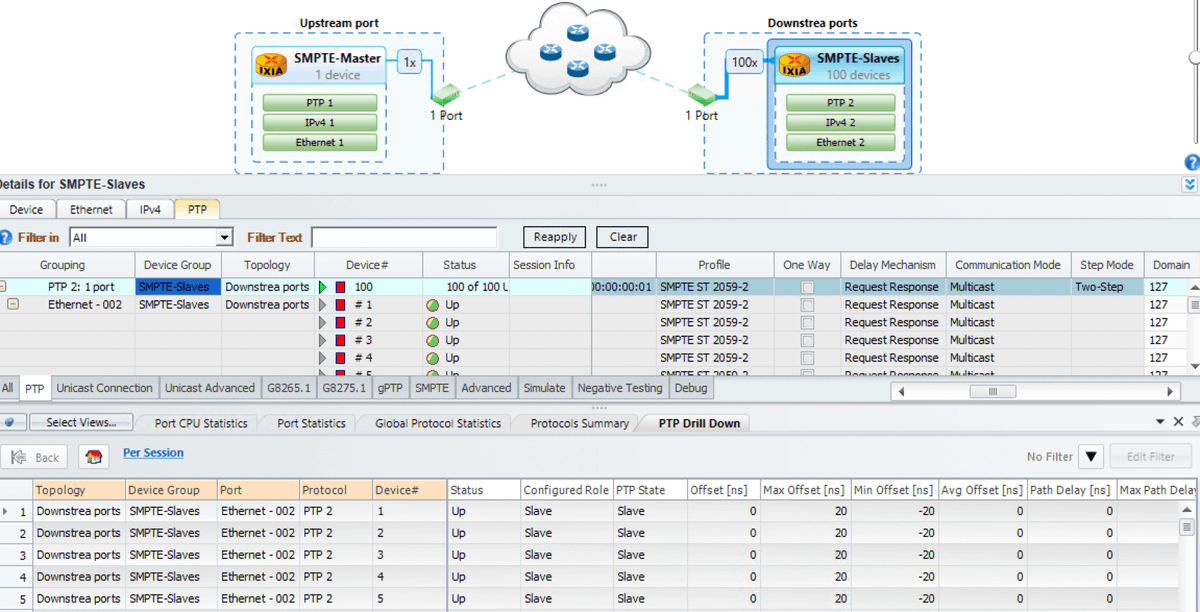Click the Two-Step cell in Step Mode column

(x=1107, y=287)
